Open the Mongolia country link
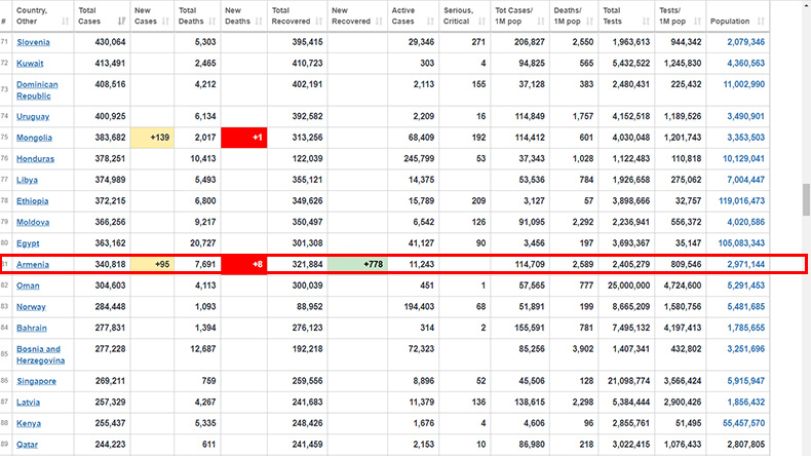 pyautogui.click(x=34, y=138)
